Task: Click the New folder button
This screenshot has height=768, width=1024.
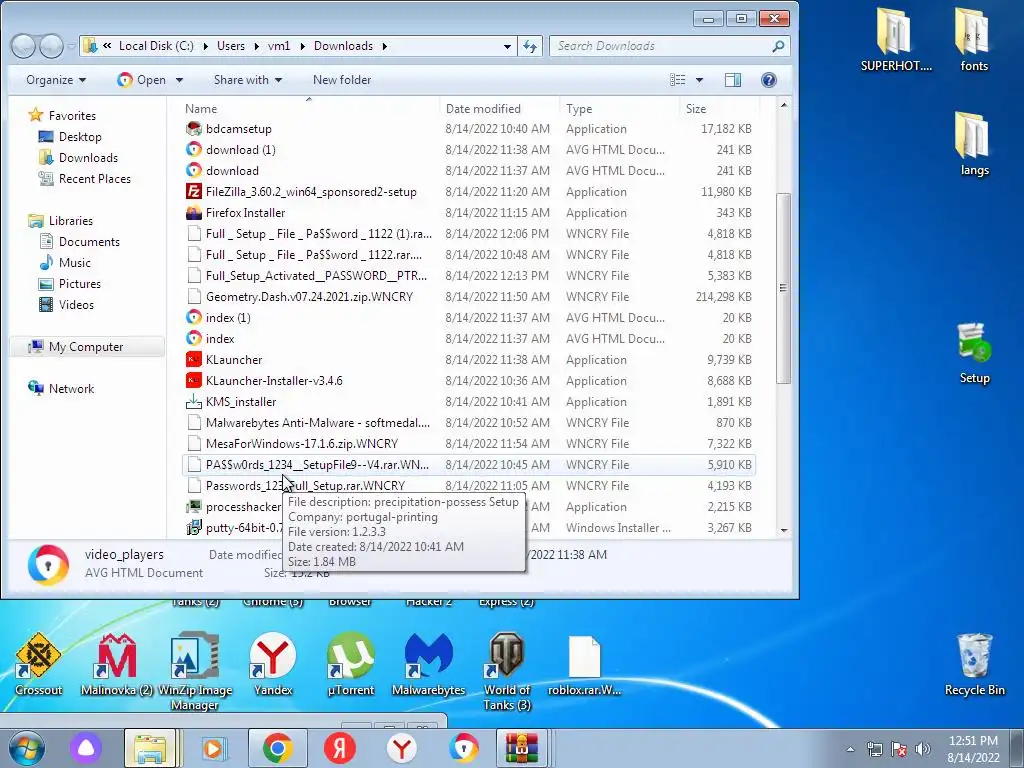Action: (x=342, y=80)
